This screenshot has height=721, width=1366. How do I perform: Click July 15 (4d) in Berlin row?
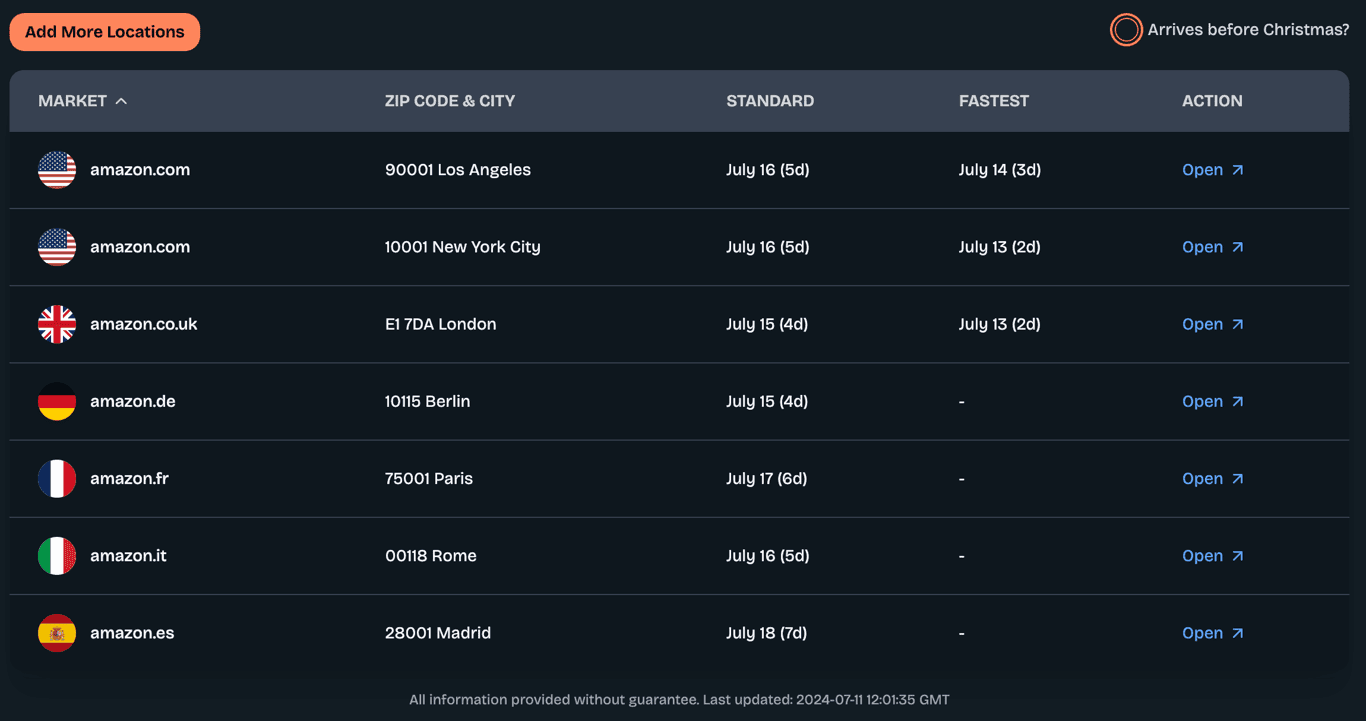tap(767, 401)
